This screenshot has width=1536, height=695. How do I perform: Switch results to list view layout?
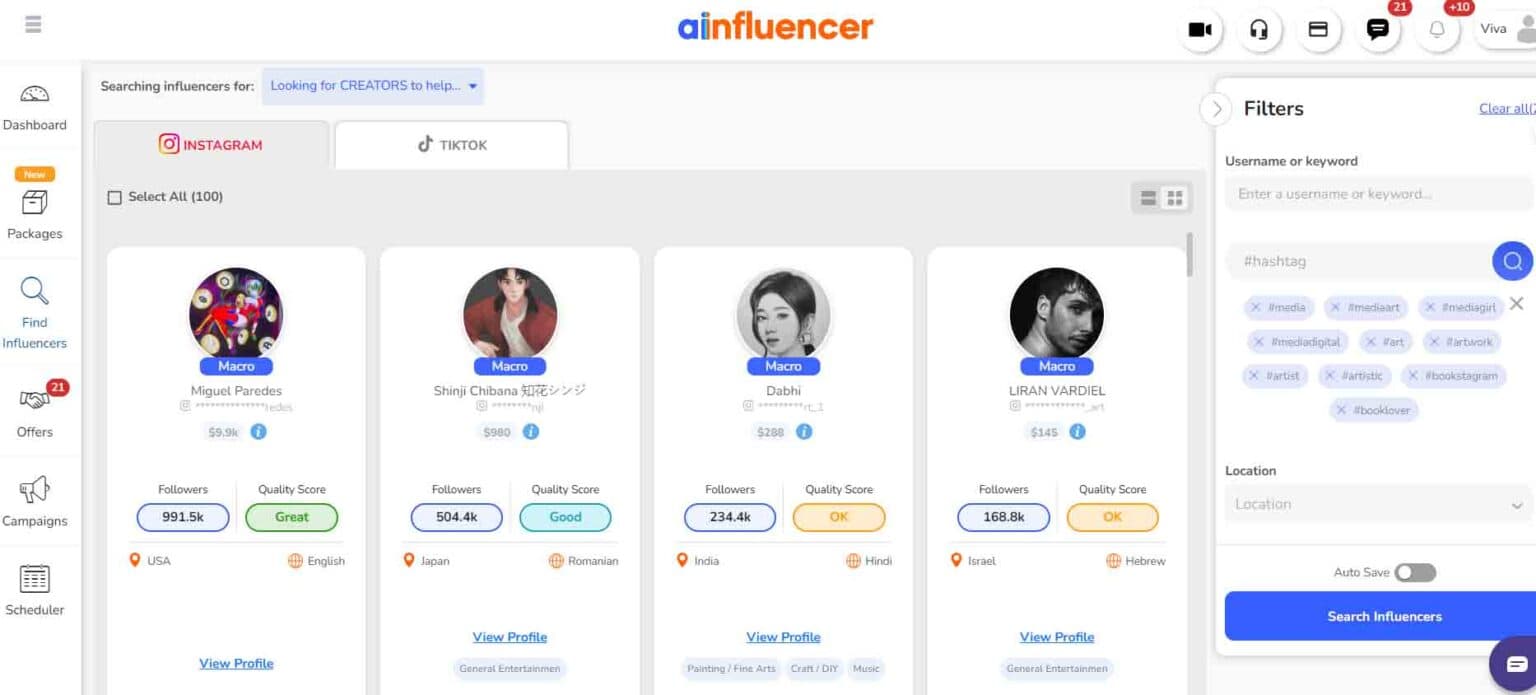click(x=1148, y=197)
